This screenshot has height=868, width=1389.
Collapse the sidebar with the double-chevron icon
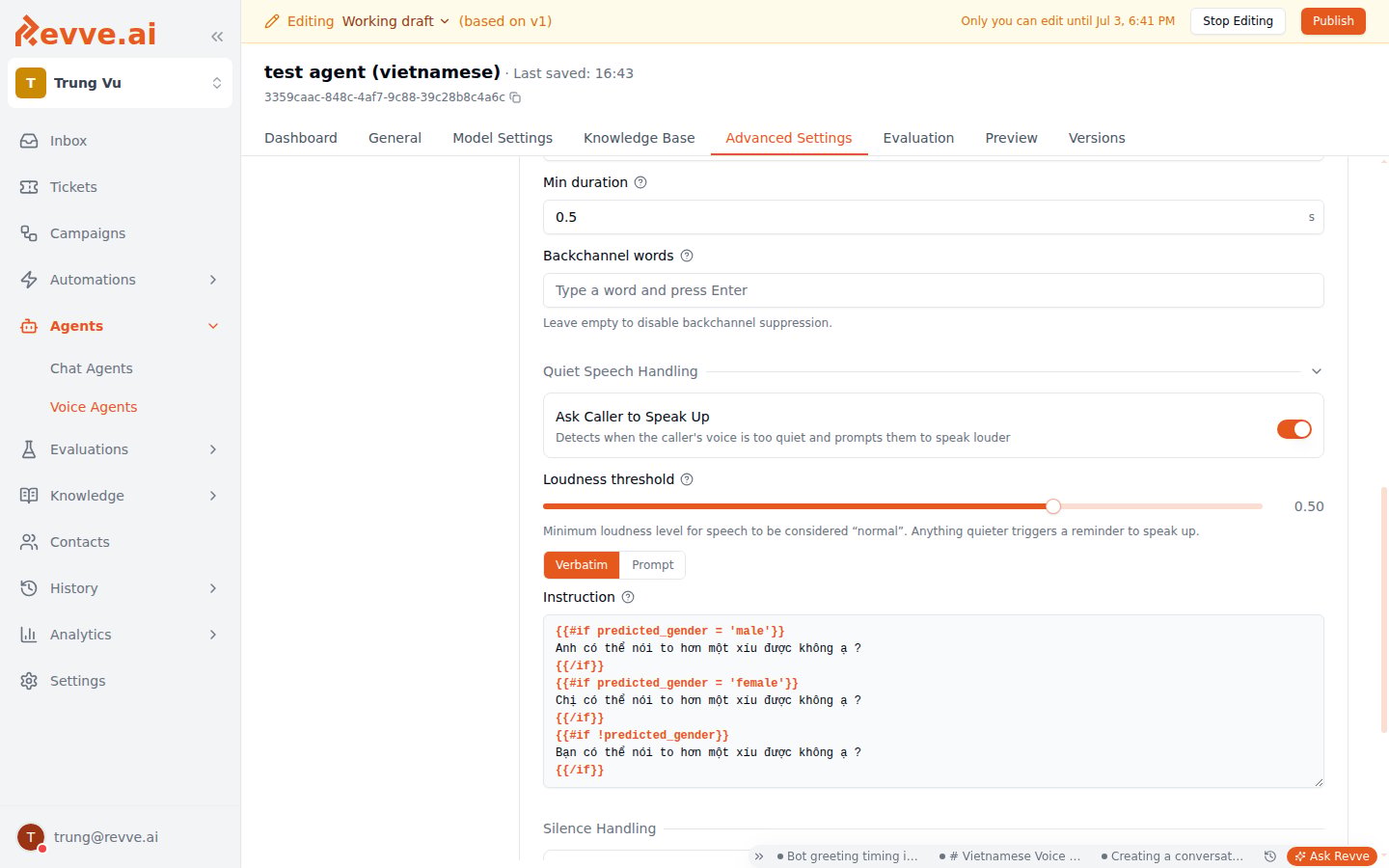tap(217, 37)
